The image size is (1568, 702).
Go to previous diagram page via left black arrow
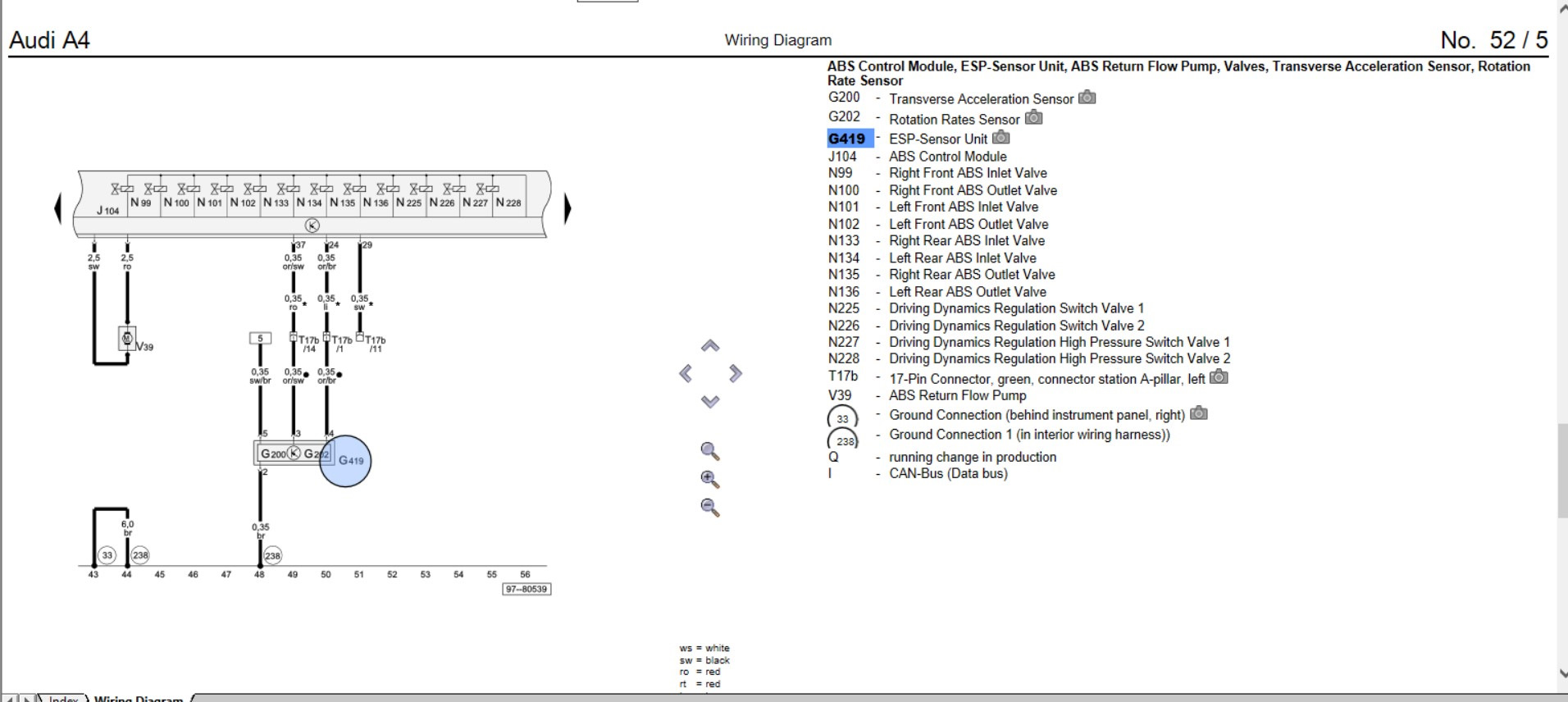click(57, 207)
